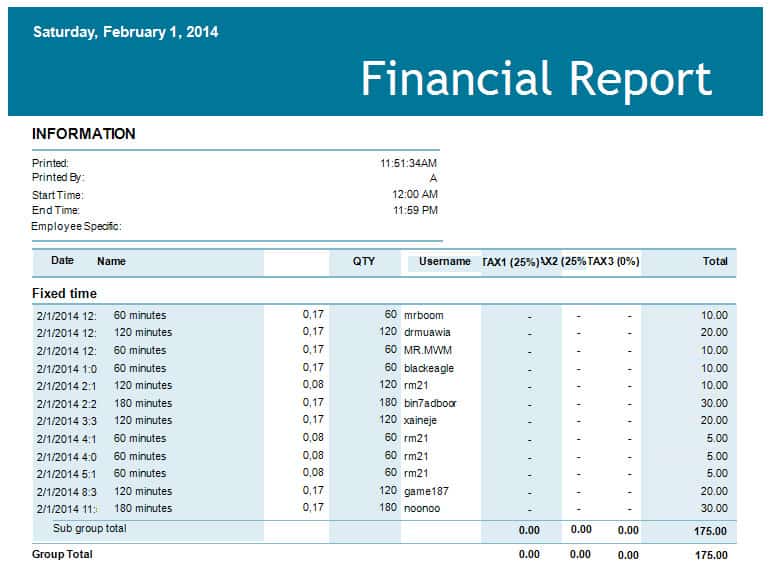Image resolution: width=769 pixels, height=565 pixels.
Task: Click the 2/1/2014 4:1 date cell
Action: (x=66, y=439)
